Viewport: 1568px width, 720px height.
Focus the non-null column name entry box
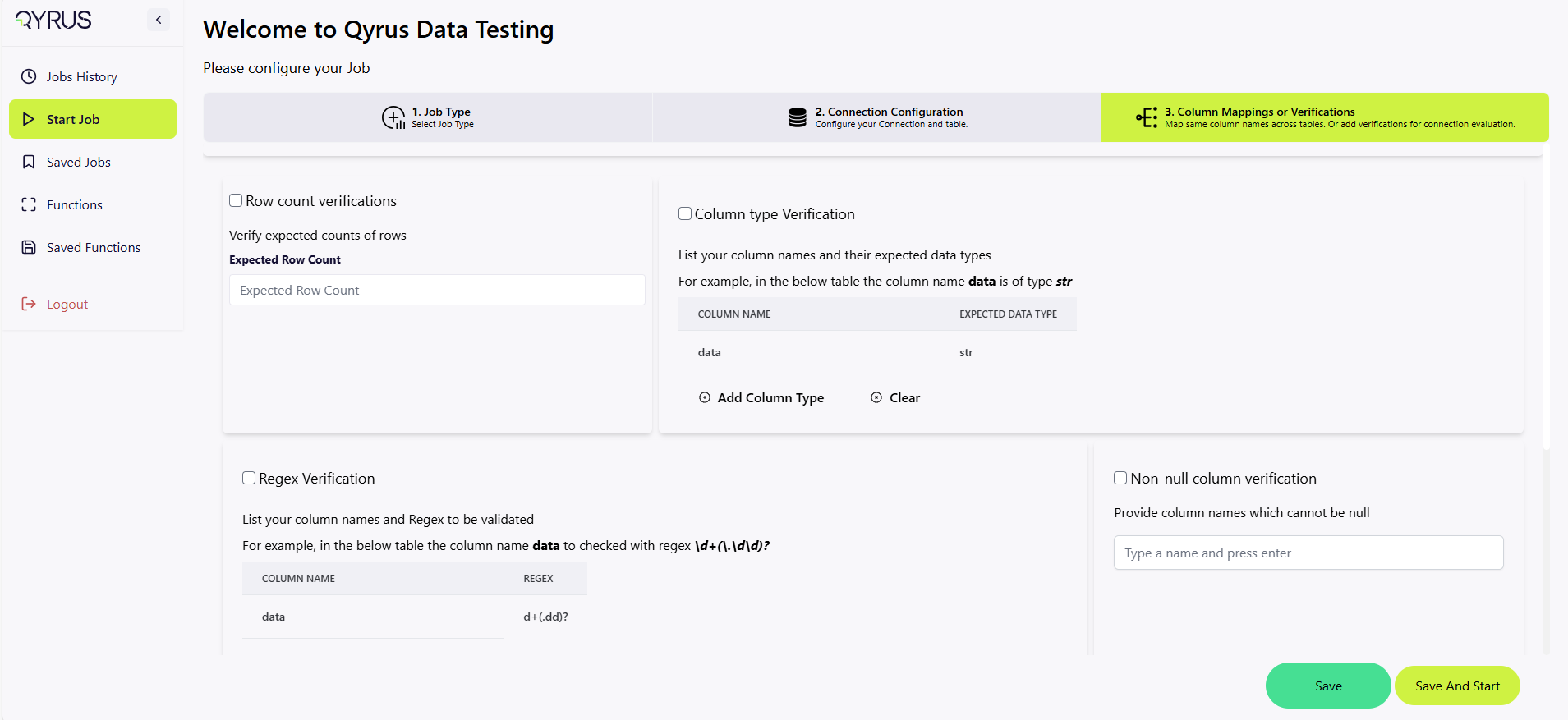(x=1307, y=552)
